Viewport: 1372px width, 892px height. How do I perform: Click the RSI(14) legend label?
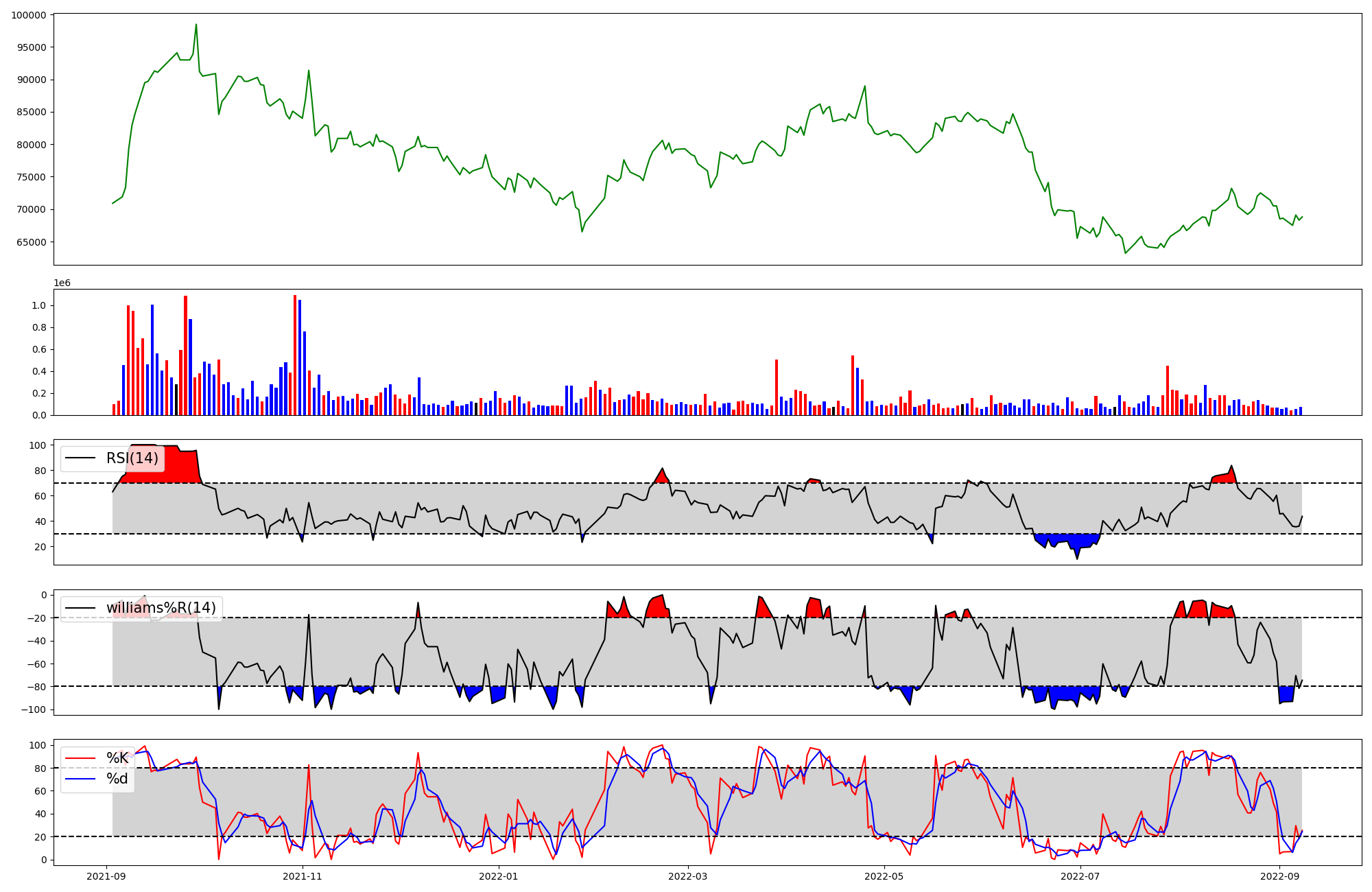[132, 458]
